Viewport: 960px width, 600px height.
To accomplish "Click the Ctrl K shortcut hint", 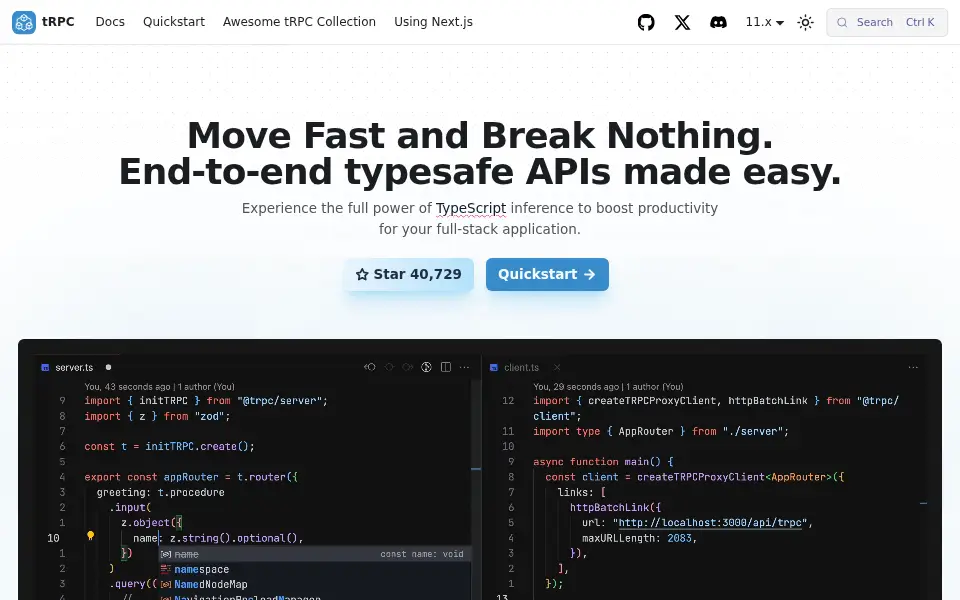I will point(920,23).
